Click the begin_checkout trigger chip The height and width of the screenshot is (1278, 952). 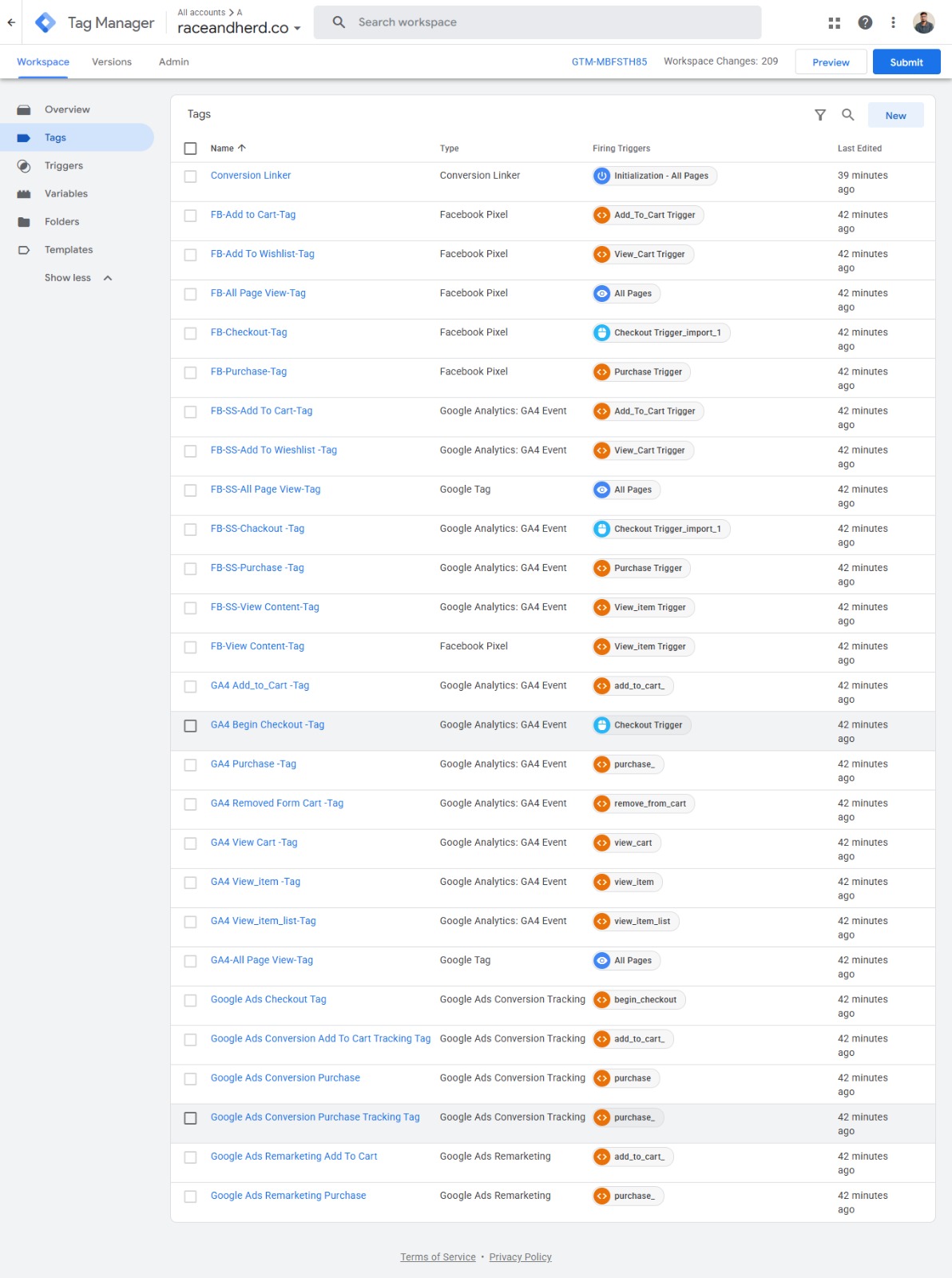[x=639, y=999]
